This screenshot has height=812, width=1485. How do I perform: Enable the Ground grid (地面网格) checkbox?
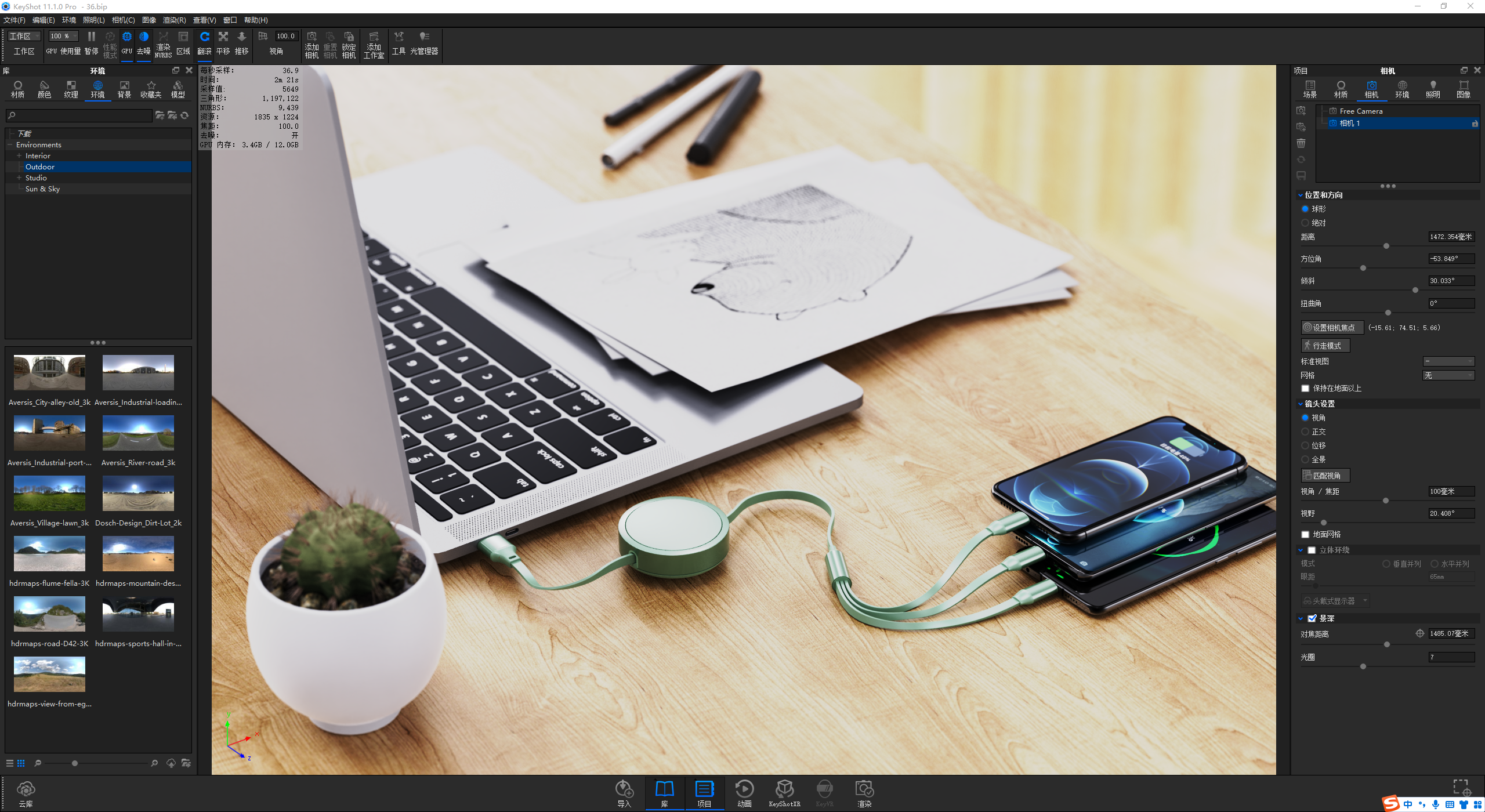tap(1305, 535)
